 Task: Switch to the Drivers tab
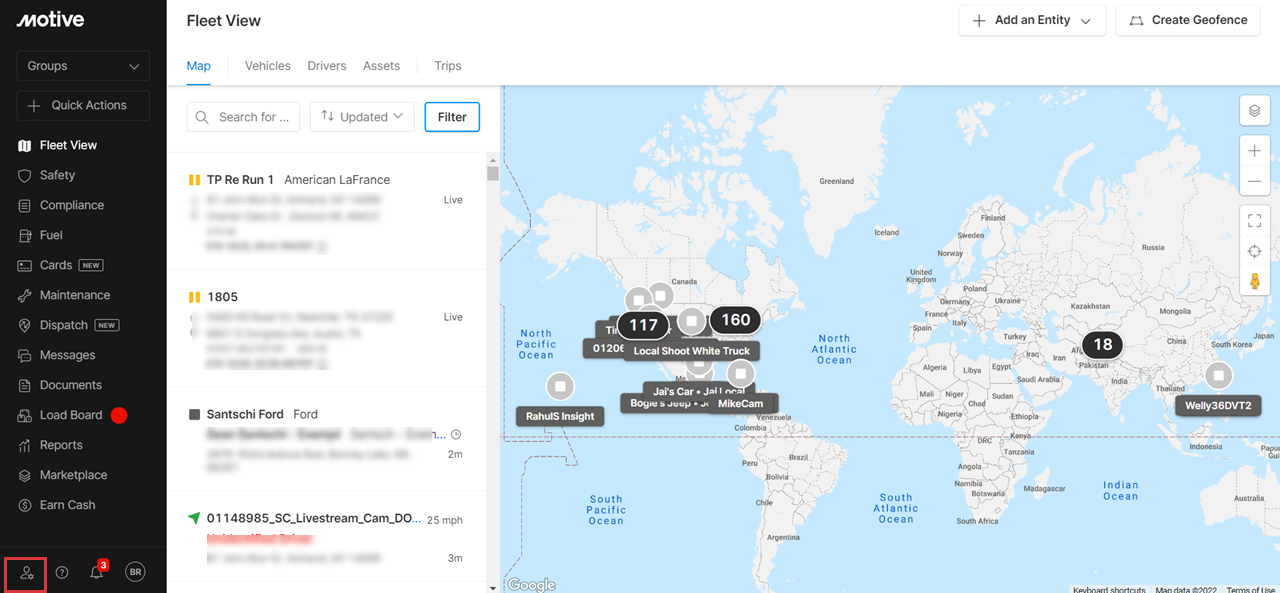pyautogui.click(x=327, y=66)
